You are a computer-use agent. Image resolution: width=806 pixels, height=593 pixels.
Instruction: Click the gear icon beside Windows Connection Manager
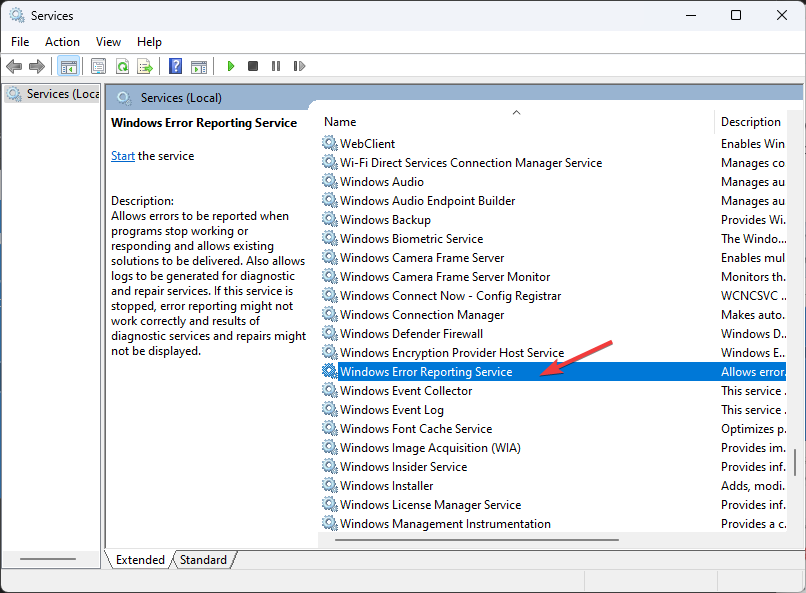(329, 314)
